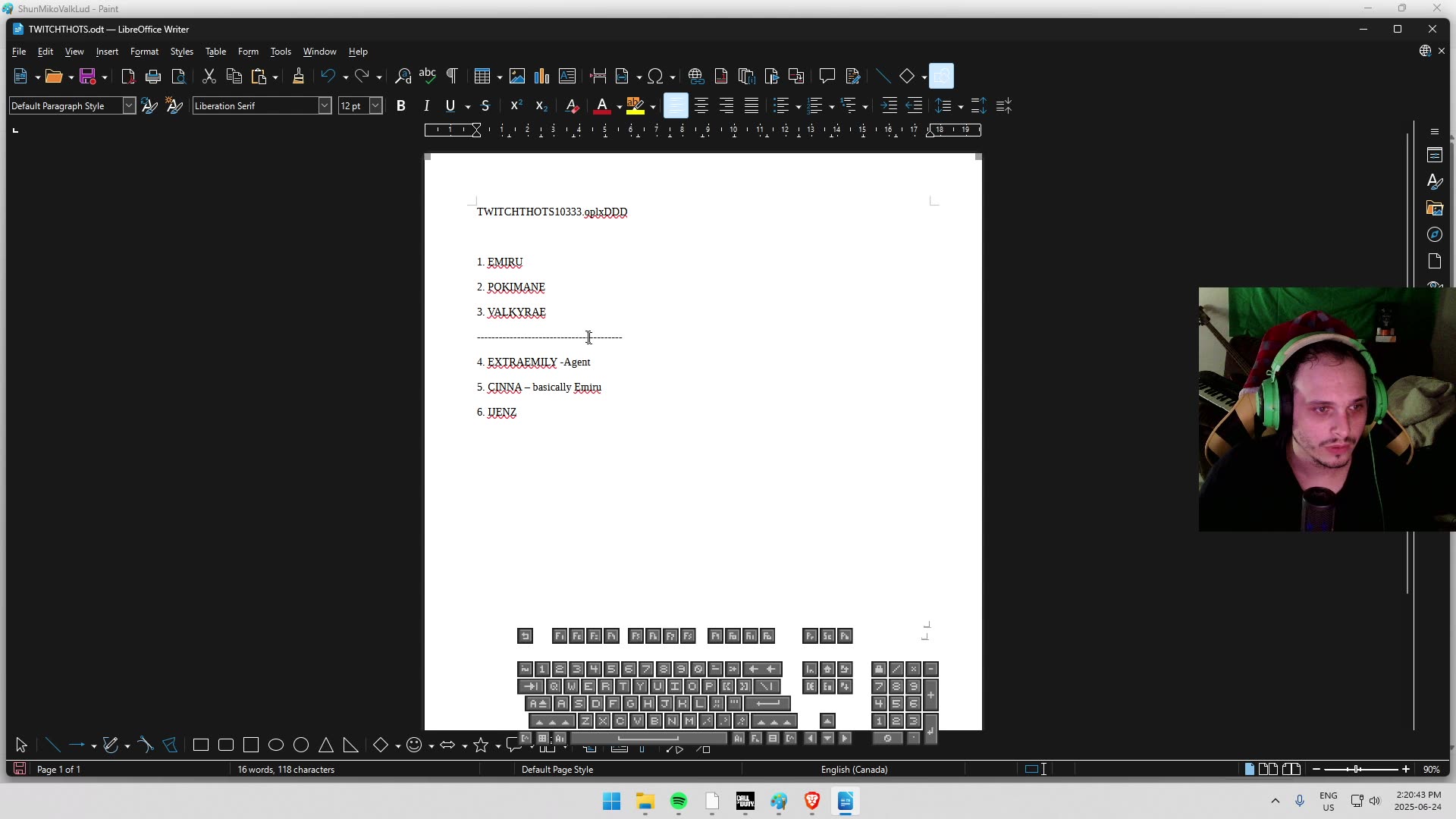Screen dimensions: 1456x819
Task: Insert Hyperlink globe icon
Action: point(696,76)
